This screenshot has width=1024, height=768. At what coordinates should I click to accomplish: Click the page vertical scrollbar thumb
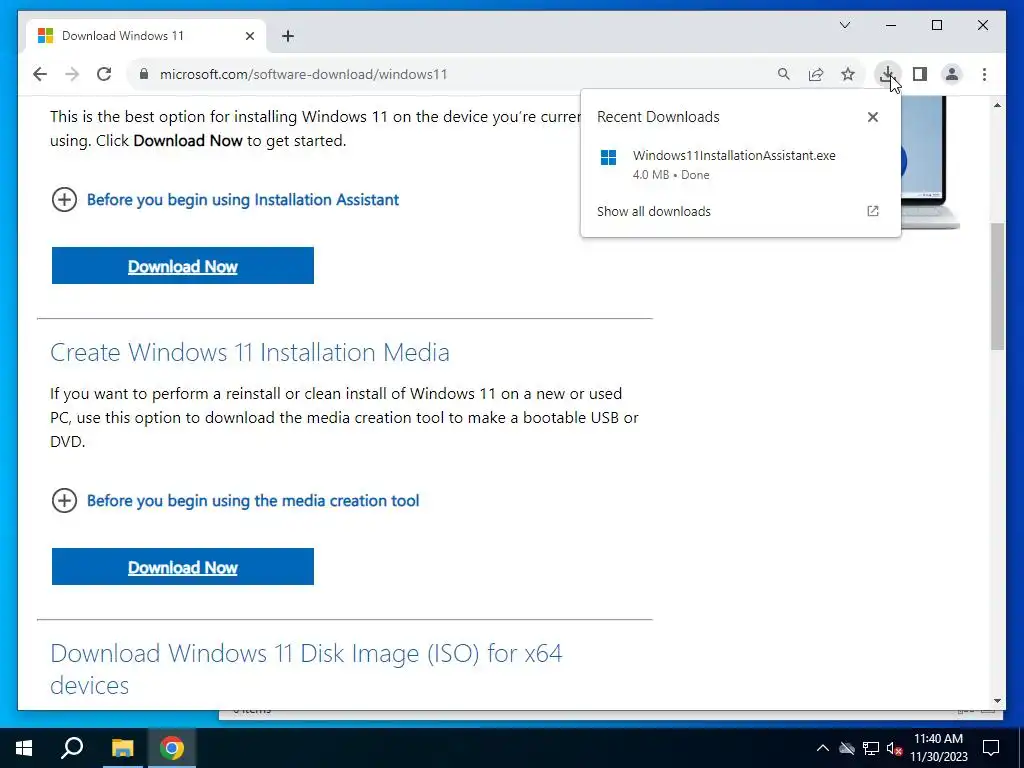(x=997, y=286)
